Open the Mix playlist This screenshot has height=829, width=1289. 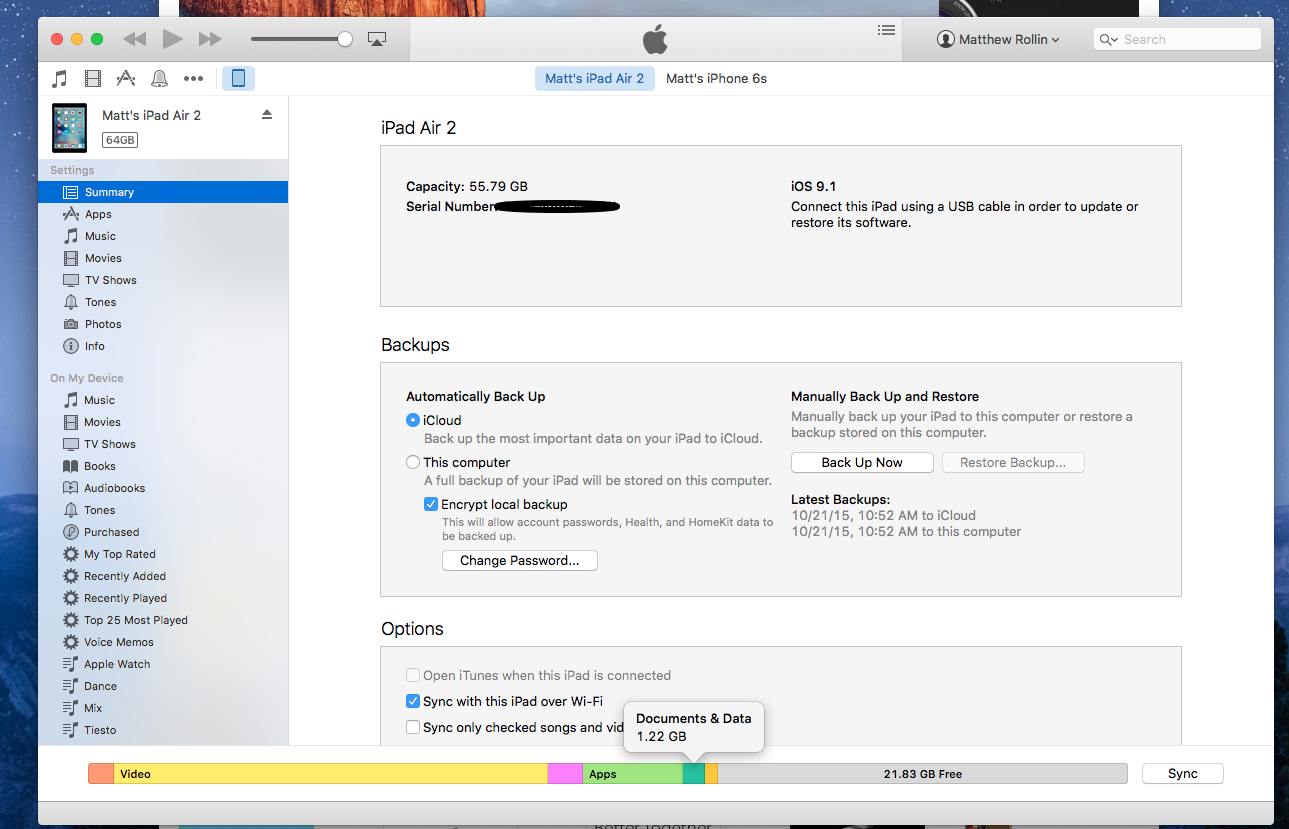[x=163, y=708]
